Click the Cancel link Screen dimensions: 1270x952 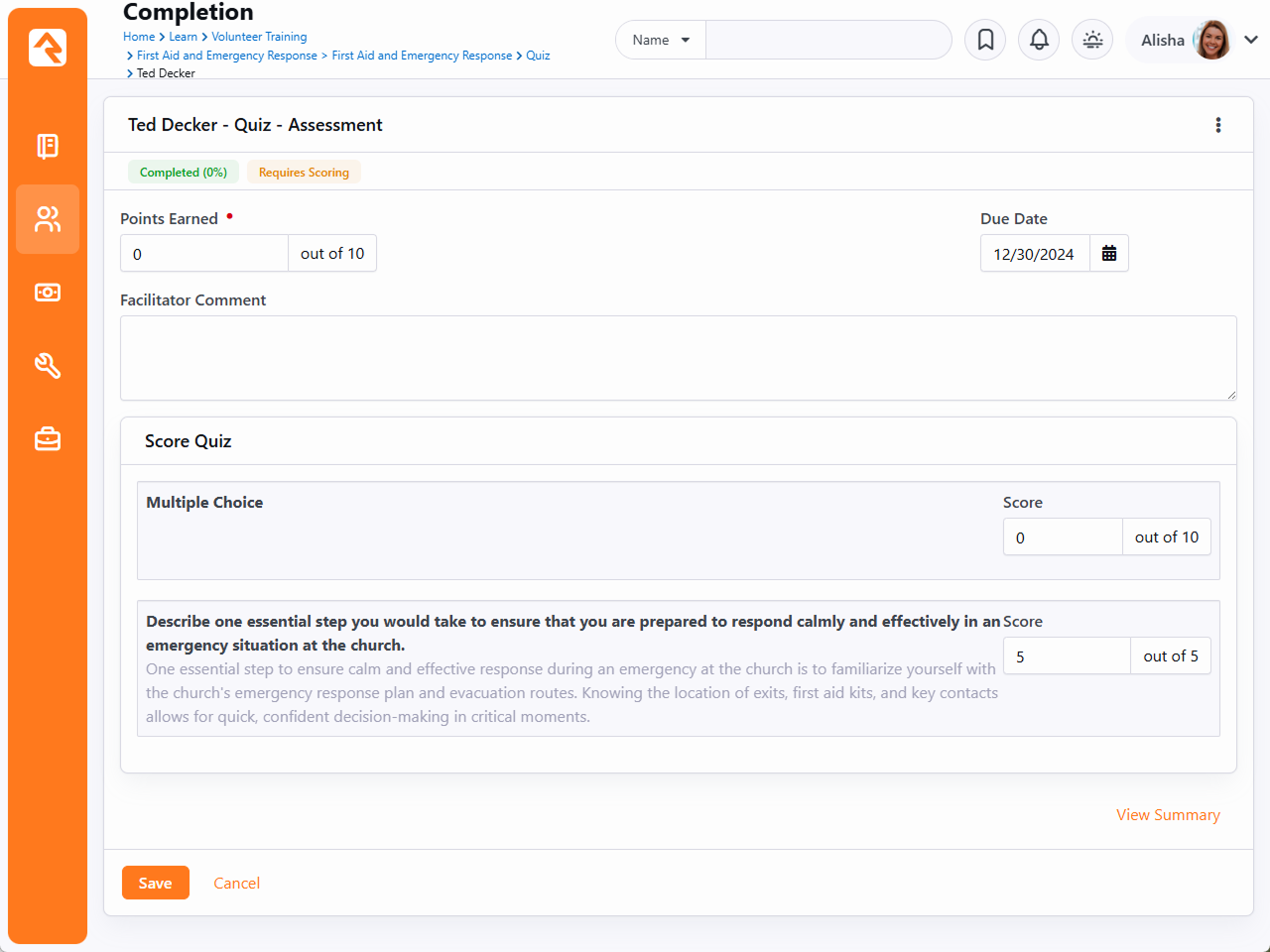click(236, 883)
